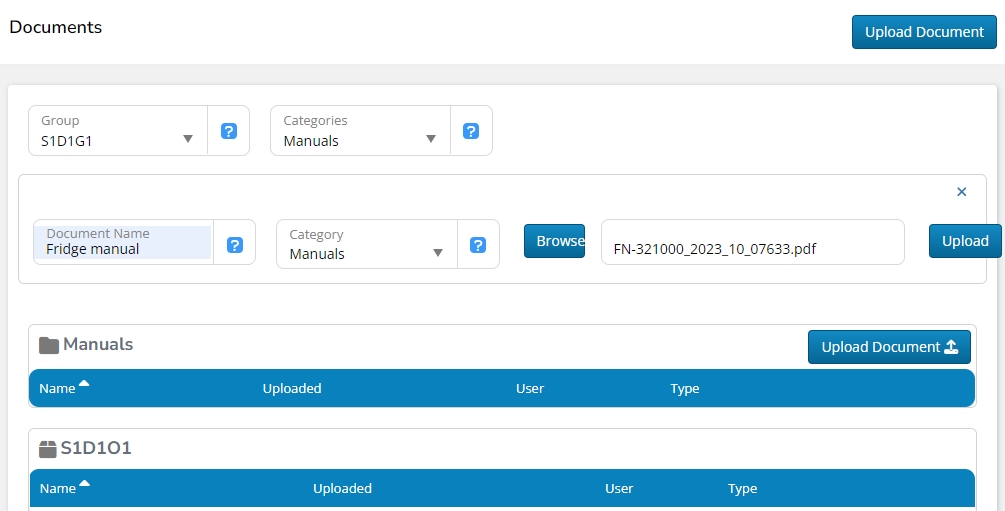Click help icon beside Categories filter
The image size is (1005, 511).
[471, 131]
